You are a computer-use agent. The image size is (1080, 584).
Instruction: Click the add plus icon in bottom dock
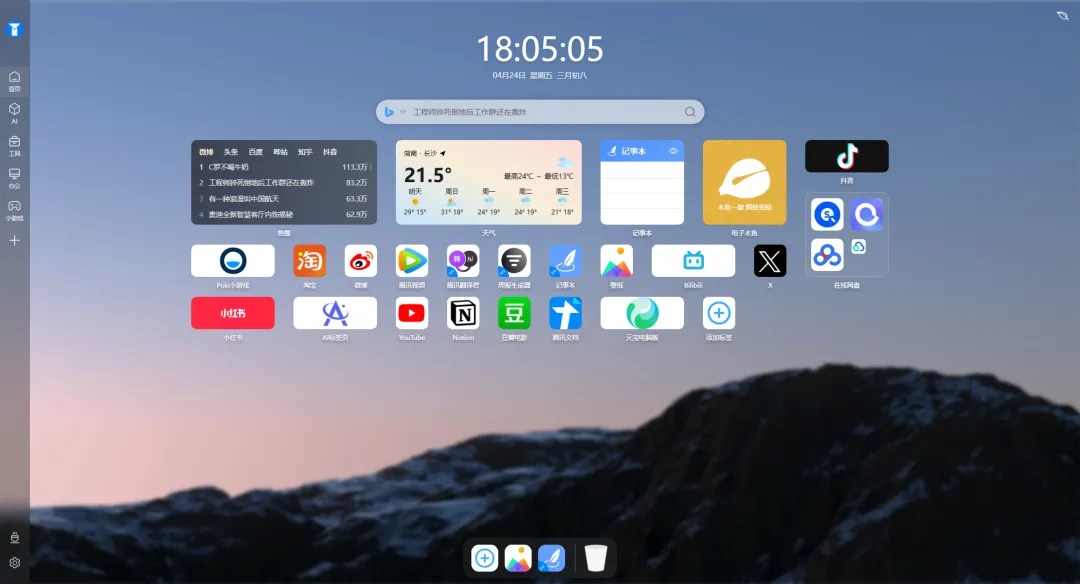[484, 558]
